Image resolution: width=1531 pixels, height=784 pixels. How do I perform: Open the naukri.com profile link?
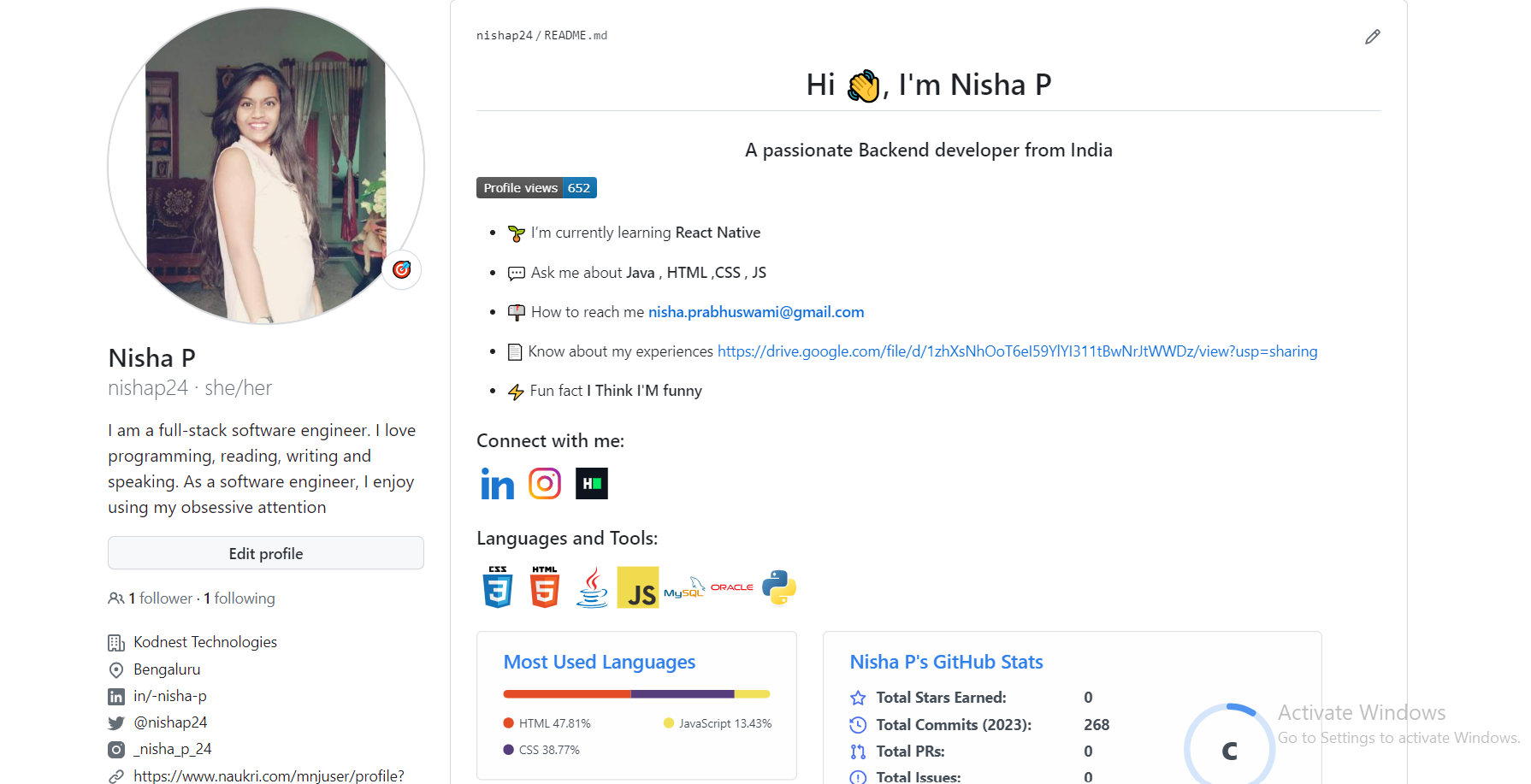tap(269, 775)
